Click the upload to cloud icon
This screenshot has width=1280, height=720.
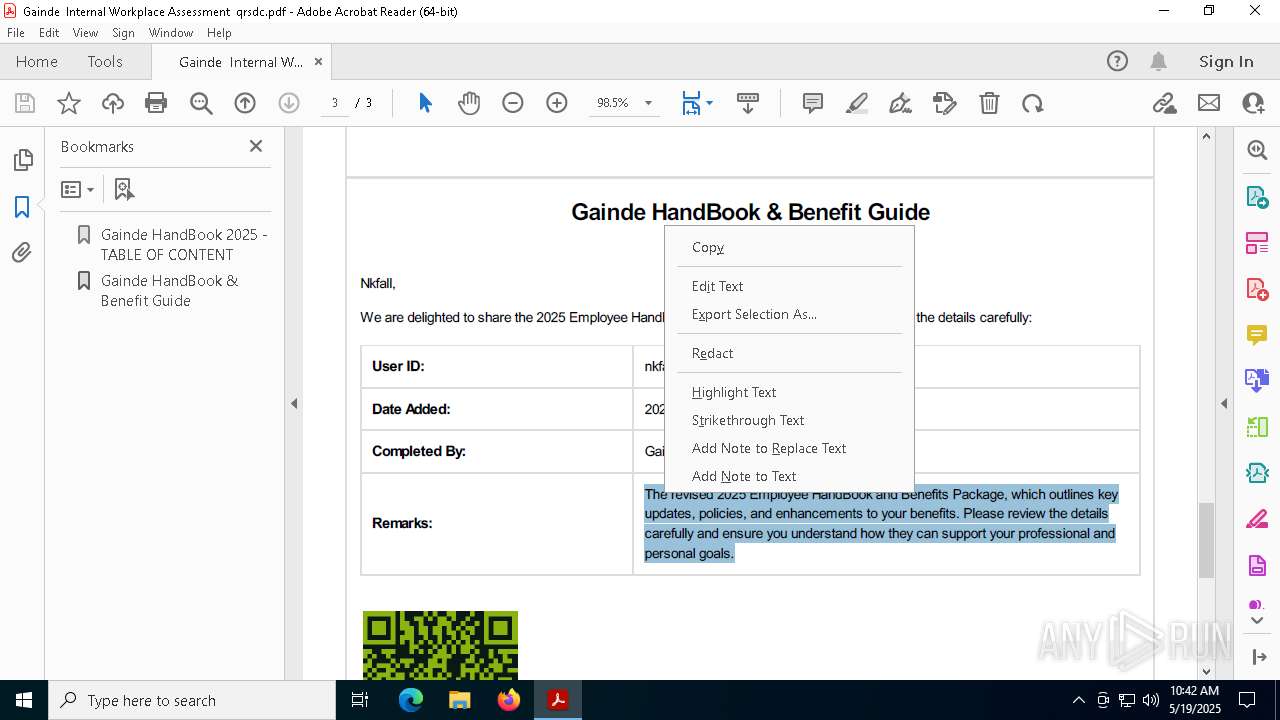click(x=113, y=103)
